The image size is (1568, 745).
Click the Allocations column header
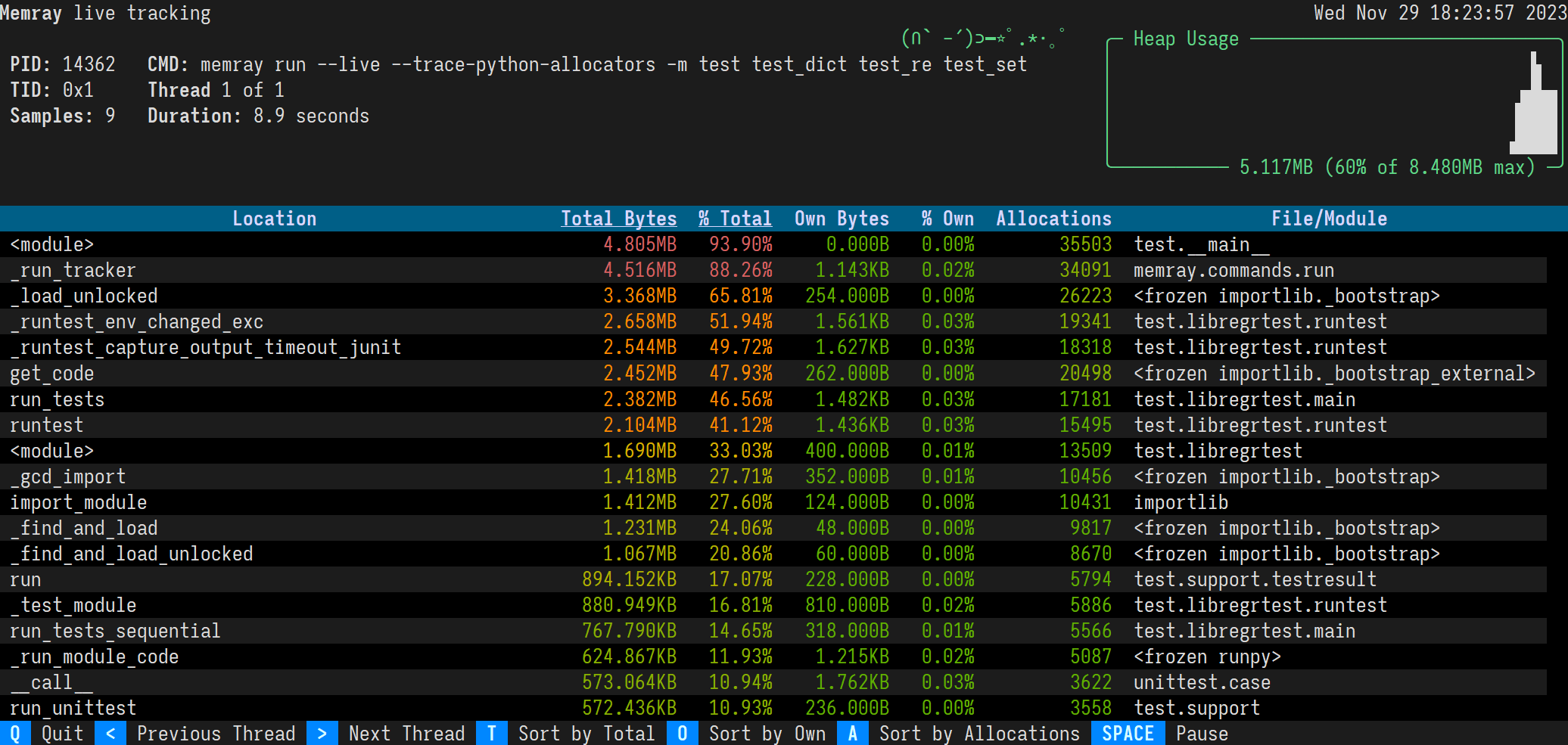[x=1053, y=219]
